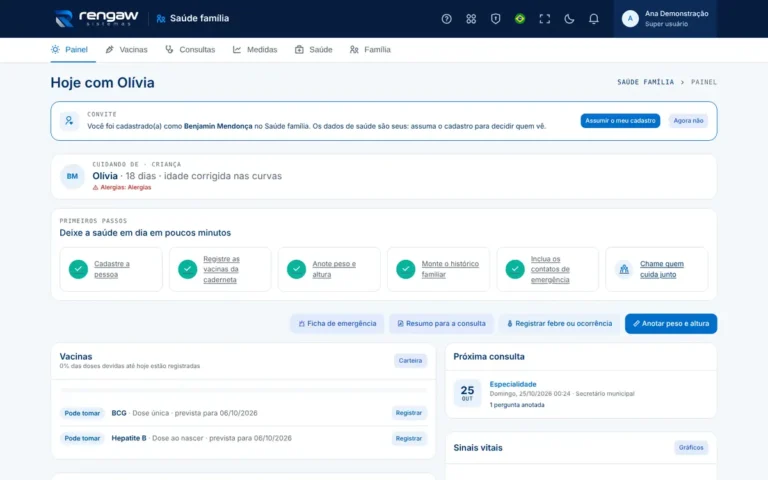Open Chame quem cuida junto step link
Viewport: 768px width, 480px height.
click(x=662, y=269)
